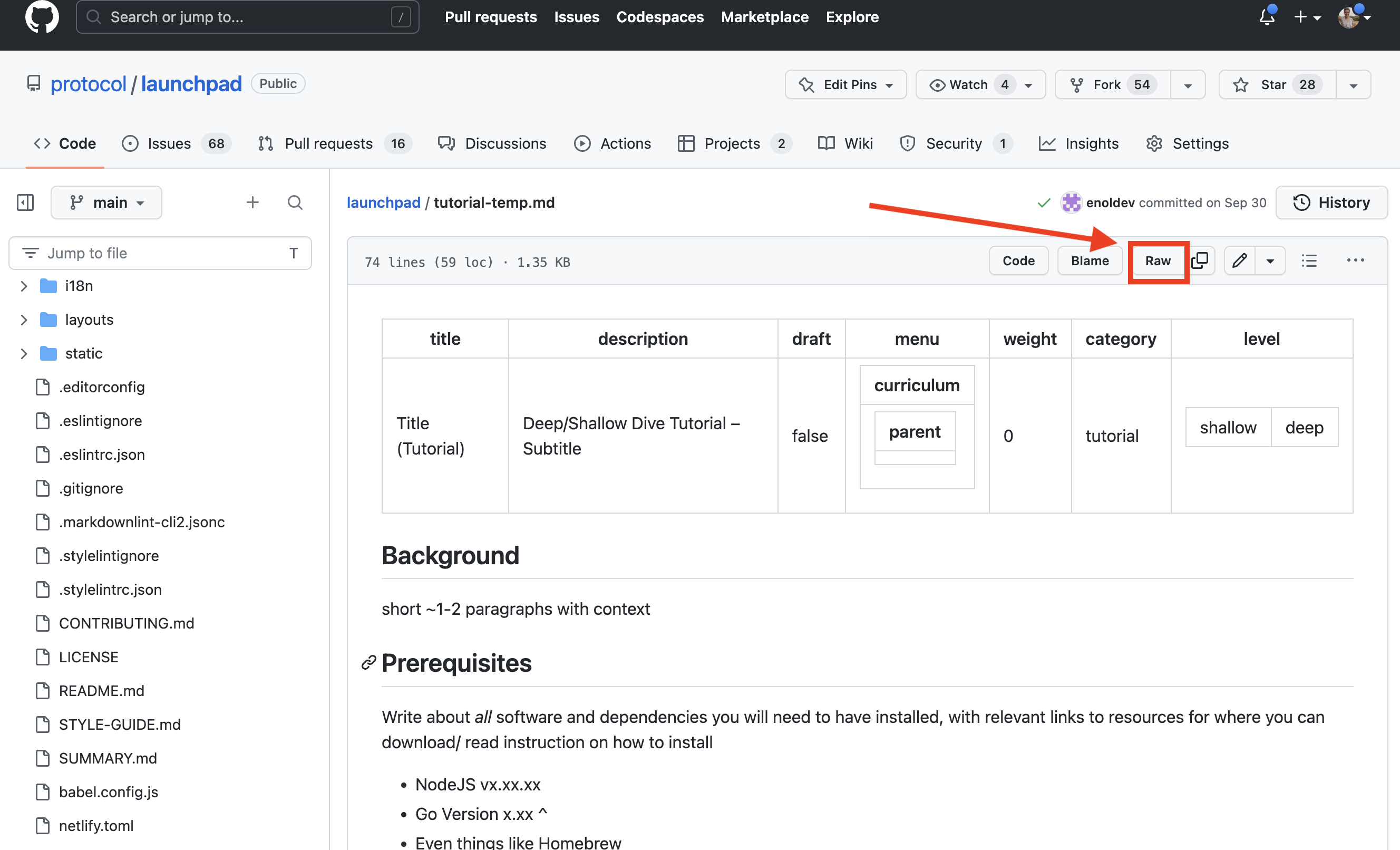Viewport: 1400px width, 850px height.
Task: Expand the static folder
Action: click(x=24, y=354)
